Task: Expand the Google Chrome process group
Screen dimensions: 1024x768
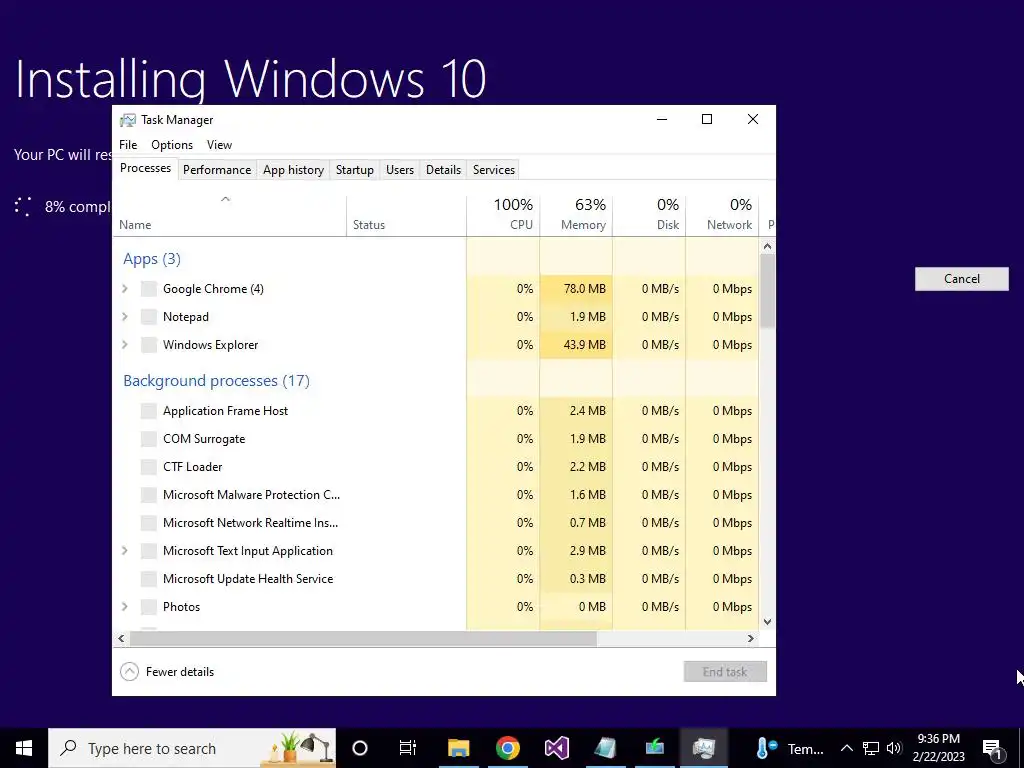Action: point(125,289)
